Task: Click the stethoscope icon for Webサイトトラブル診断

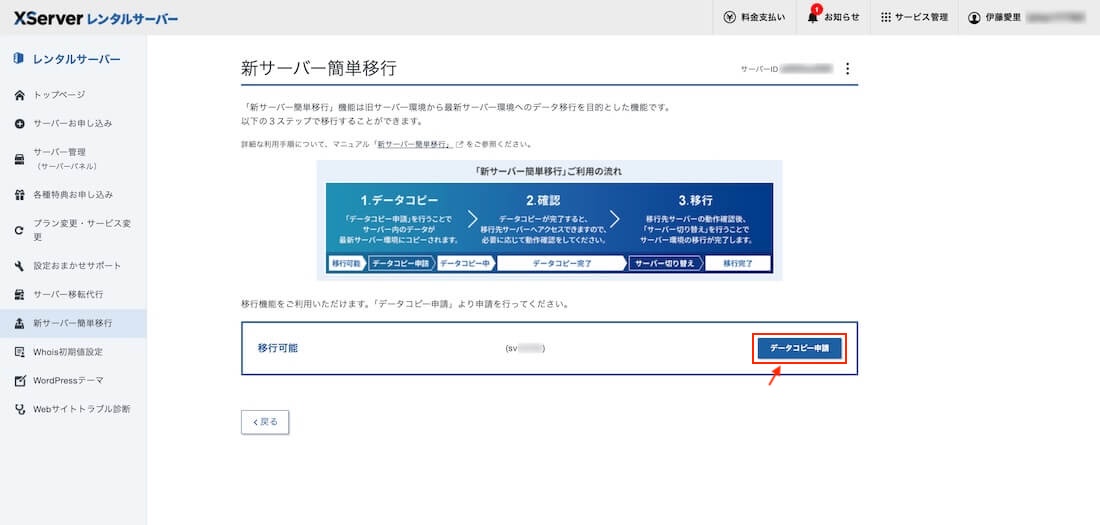Action: (20, 409)
